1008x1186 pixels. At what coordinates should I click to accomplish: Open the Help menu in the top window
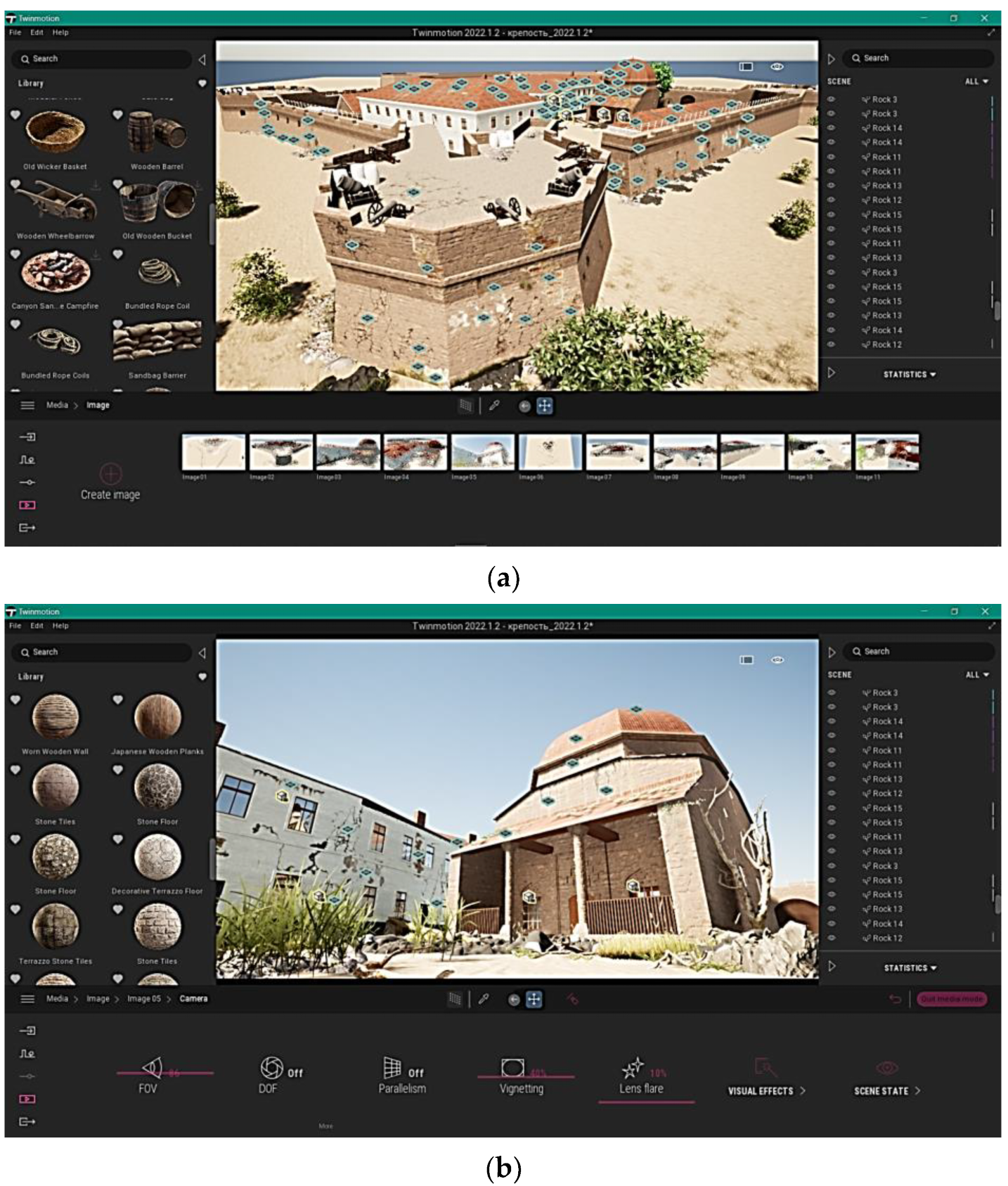point(60,32)
